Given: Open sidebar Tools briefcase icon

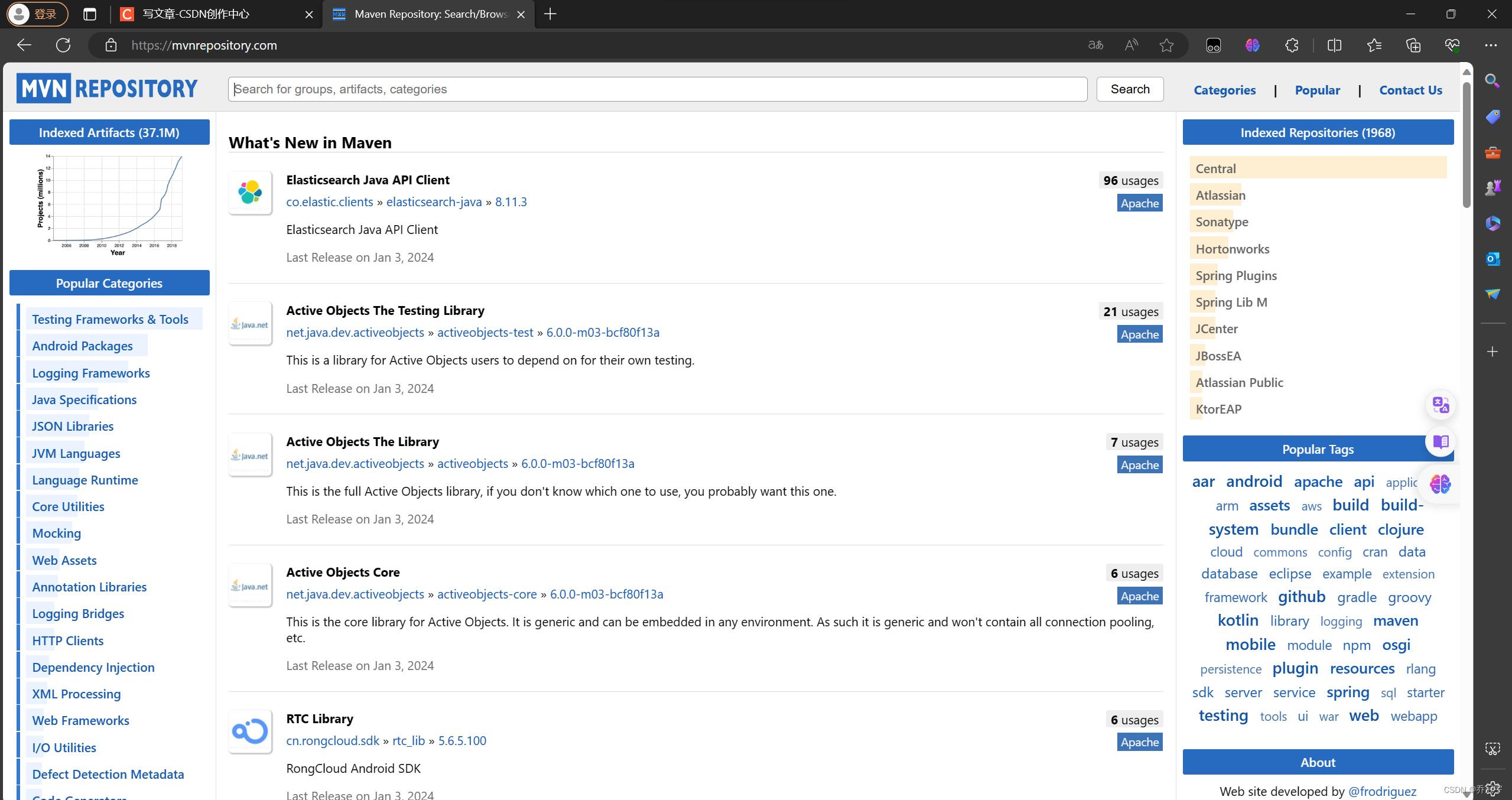Looking at the screenshot, I should (x=1493, y=152).
